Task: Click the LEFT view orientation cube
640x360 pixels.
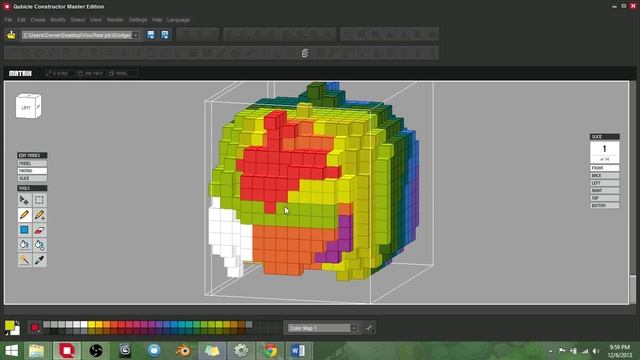Action: point(28,106)
